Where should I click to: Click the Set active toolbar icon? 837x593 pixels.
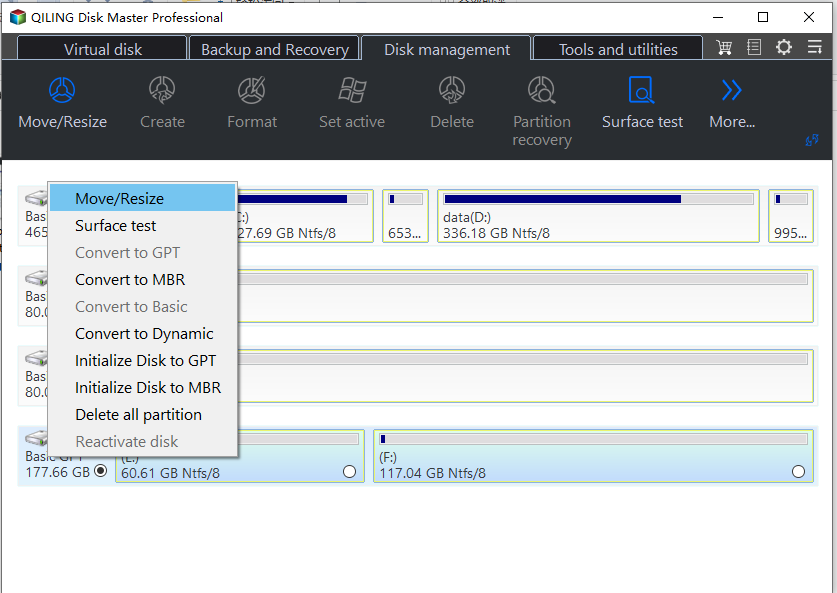(x=352, y=90)
